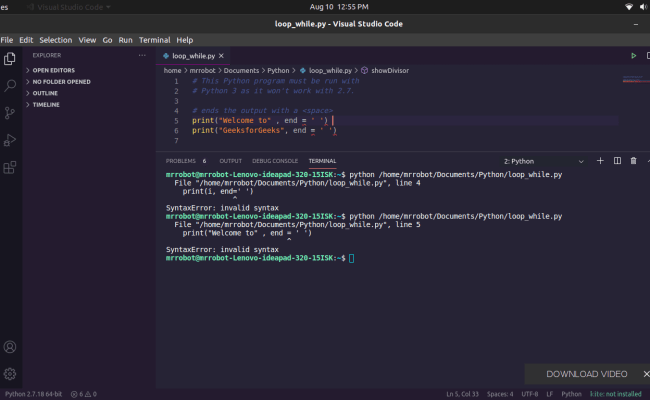Switch to the Output panel tab
Viewport: 650px width, 400px height.
pos(230,161)
